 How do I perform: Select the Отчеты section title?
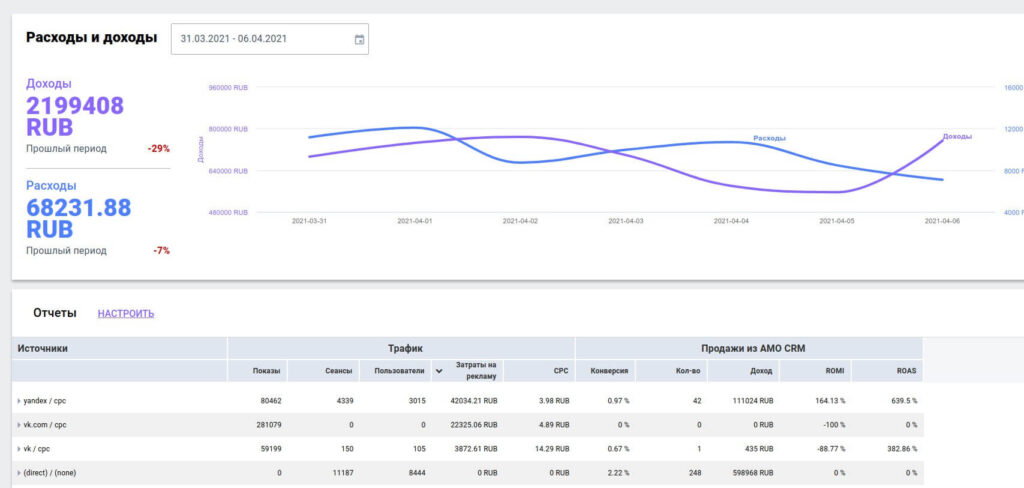click(x=54, y=313)
